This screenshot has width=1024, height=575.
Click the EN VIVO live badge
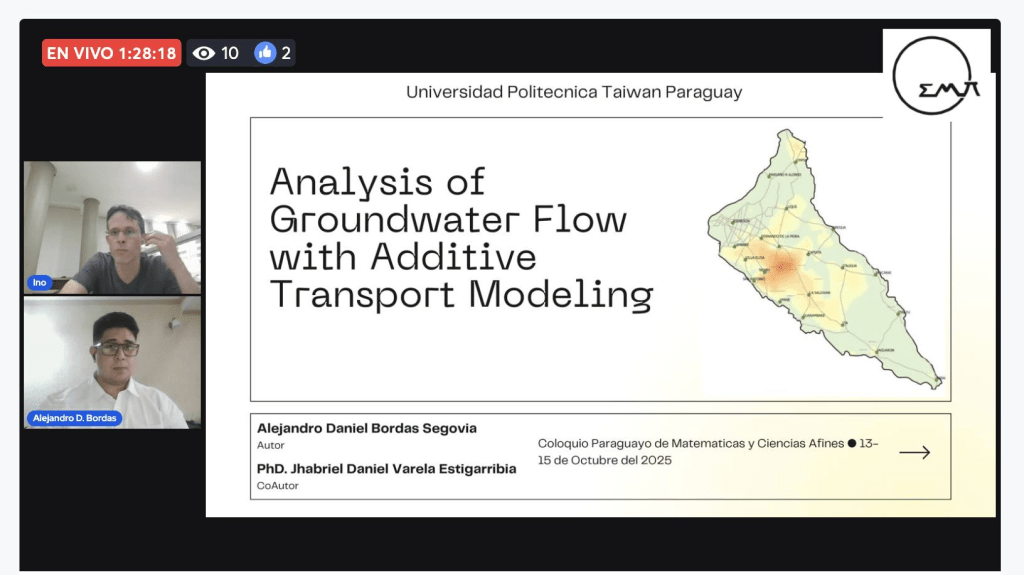pos(111,53)
